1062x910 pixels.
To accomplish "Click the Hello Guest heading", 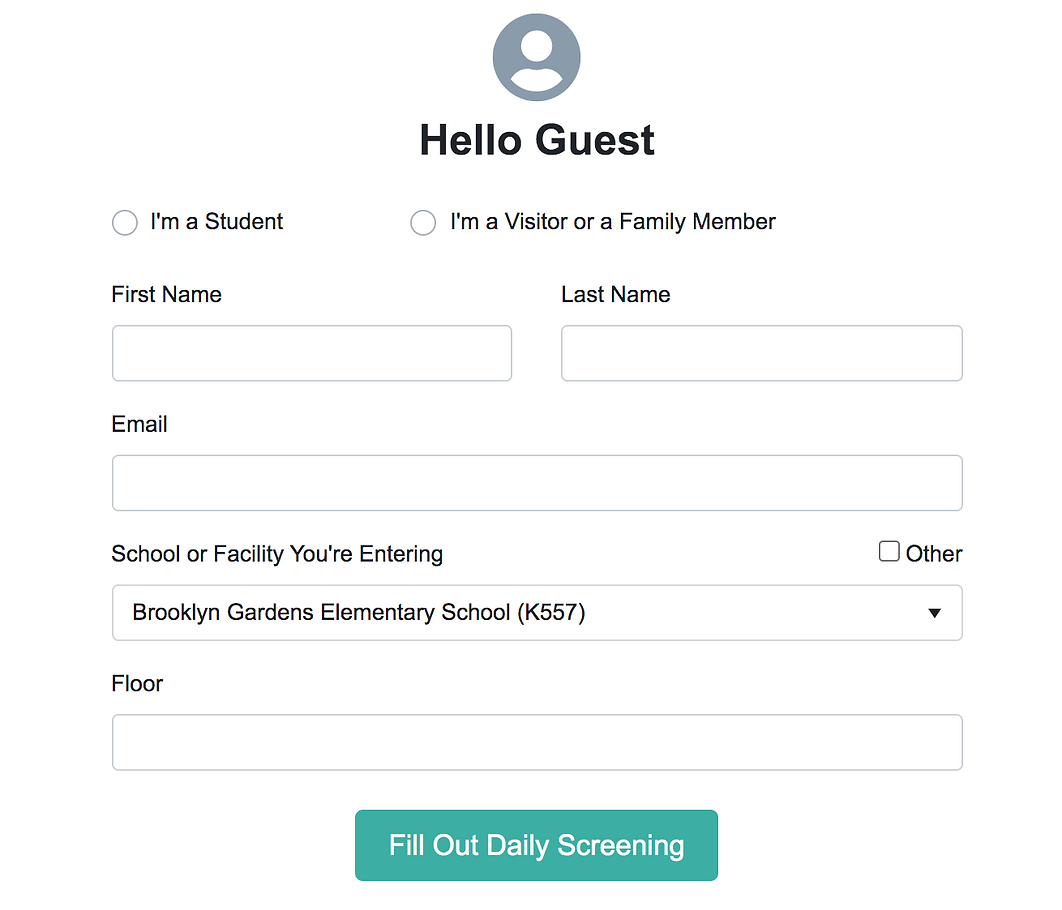I will tap(537, 140).
